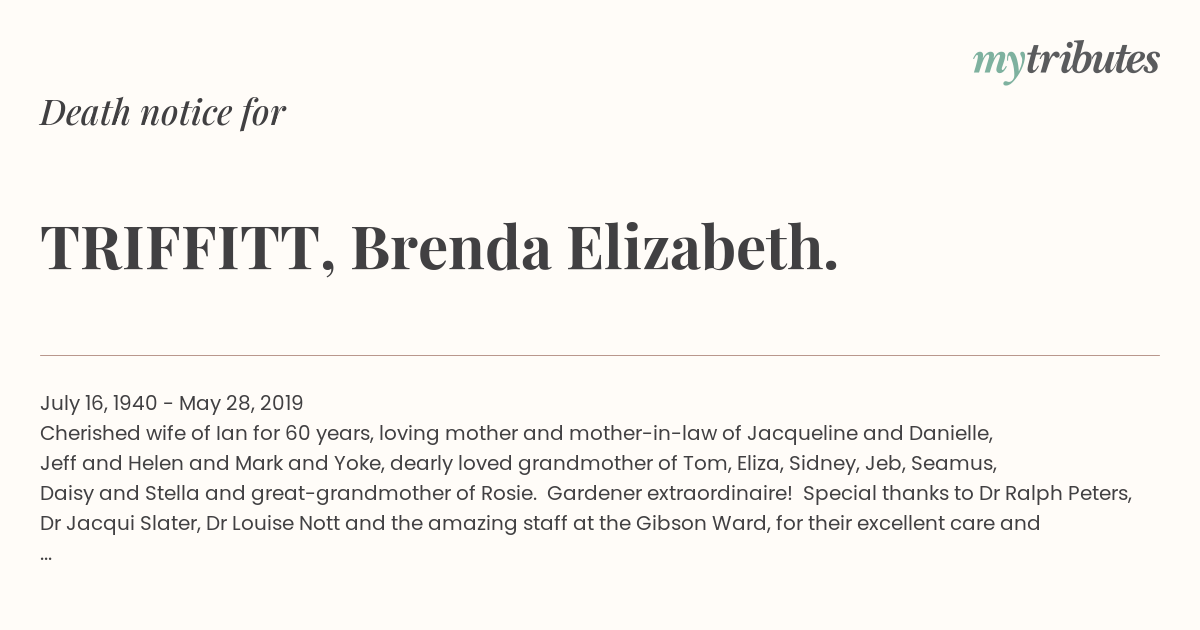Image resolution: width=1200 pixels, height=630 pixels.
Task: Click the line starting 'Jeff and Helen'
Action: click(x=519, y=463)
